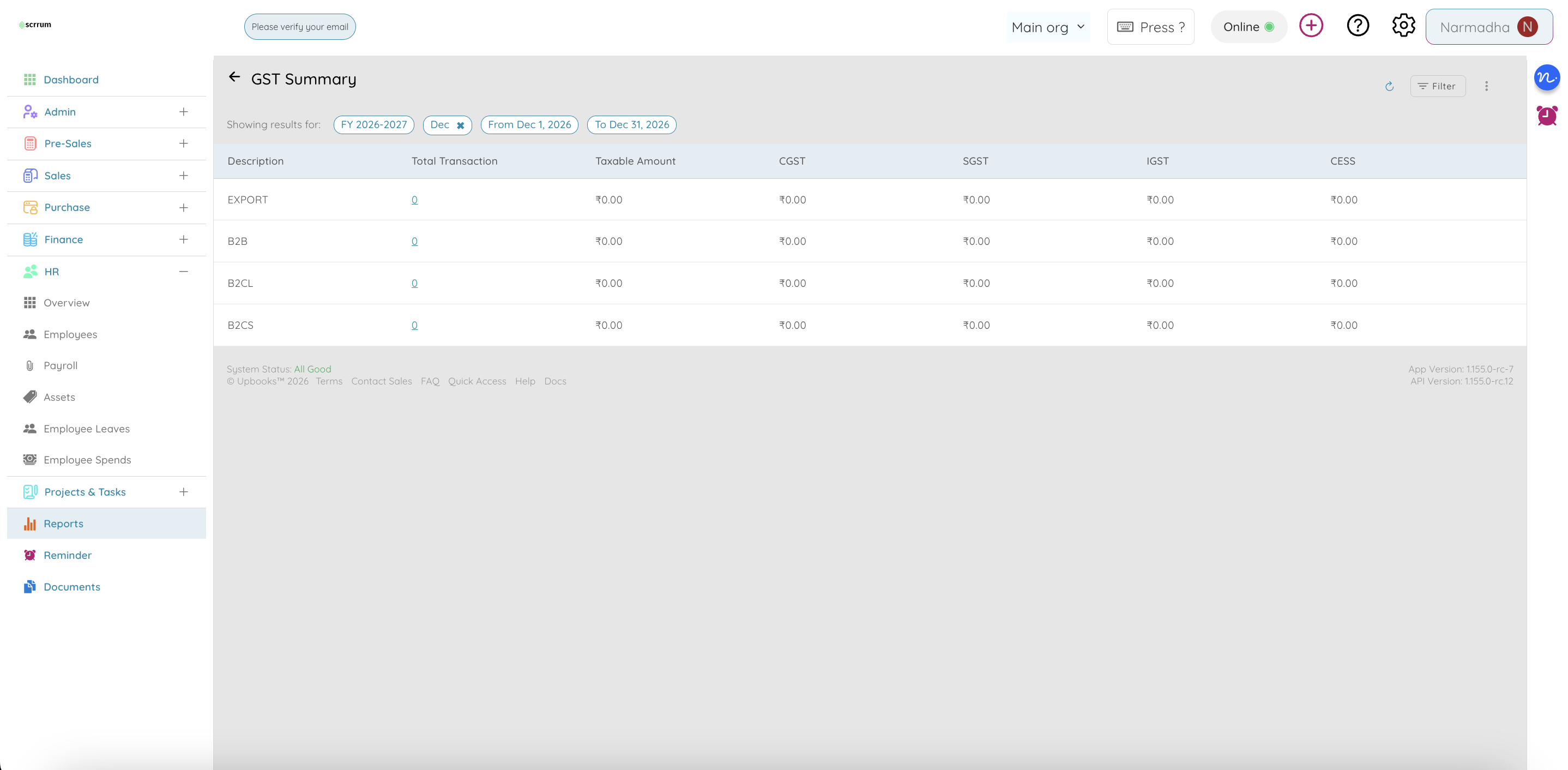Click the alarm clock reminder icon on right edge
Screen dimensions: 1568x770
click(x=1546, y=116)
